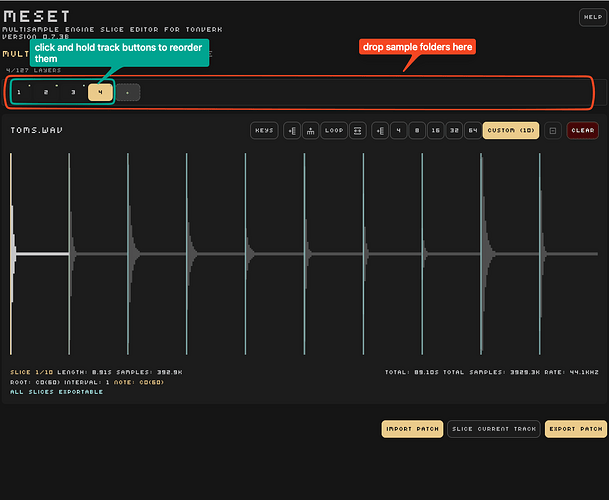
Task: Click the slice marker icon left of hierarchy icon
Action: click(x=291, y=130)
